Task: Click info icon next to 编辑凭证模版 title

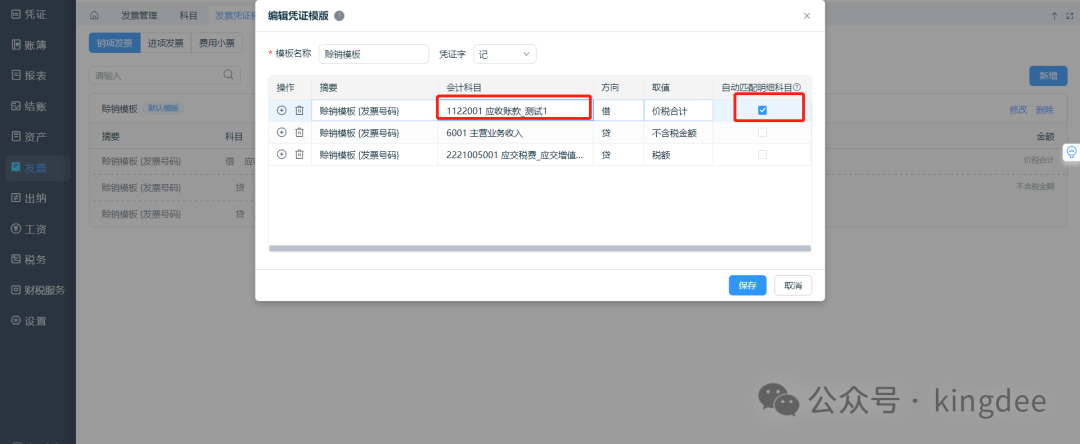Action: tap(339, 16)
